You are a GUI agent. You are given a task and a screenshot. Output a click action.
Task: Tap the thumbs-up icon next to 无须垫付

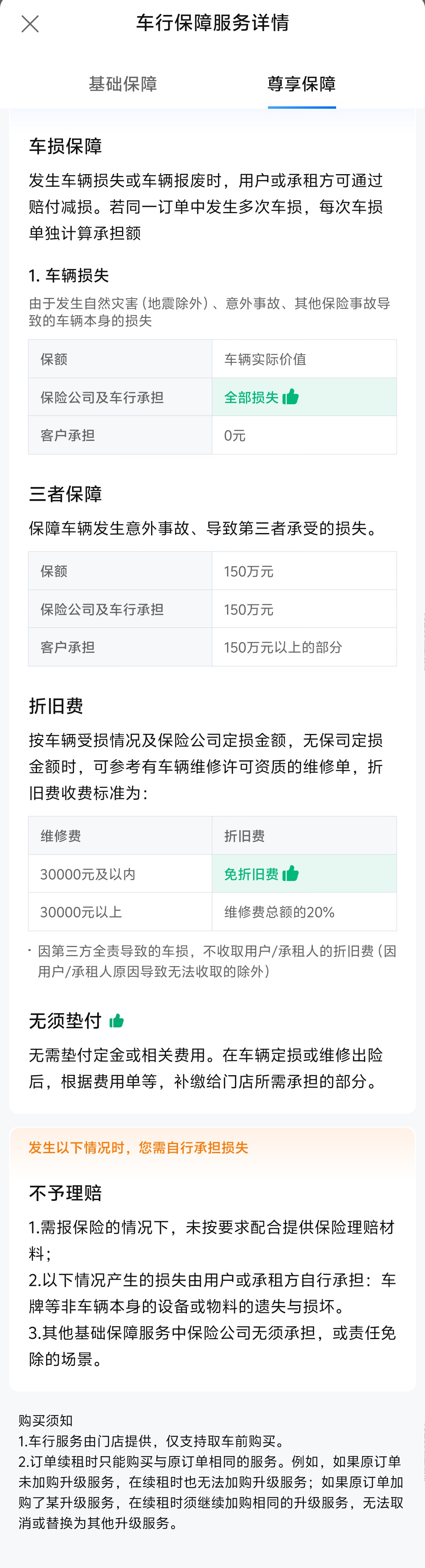pos(117,1021)
